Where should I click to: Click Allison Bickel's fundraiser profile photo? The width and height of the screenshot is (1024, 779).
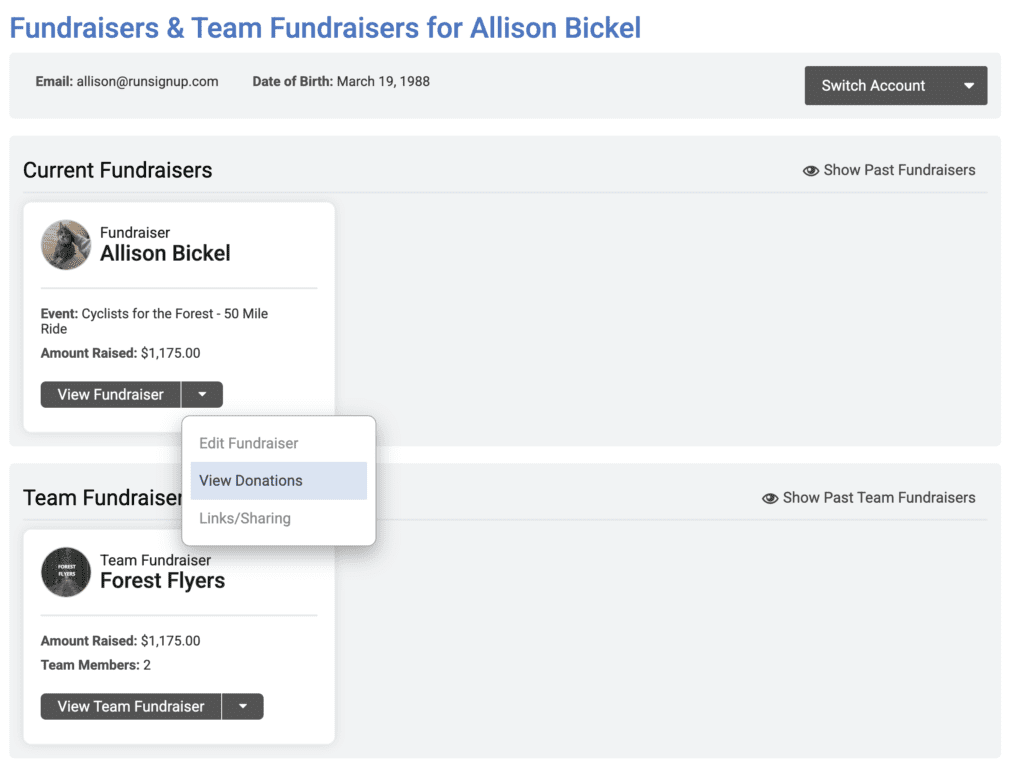[66, 245]
